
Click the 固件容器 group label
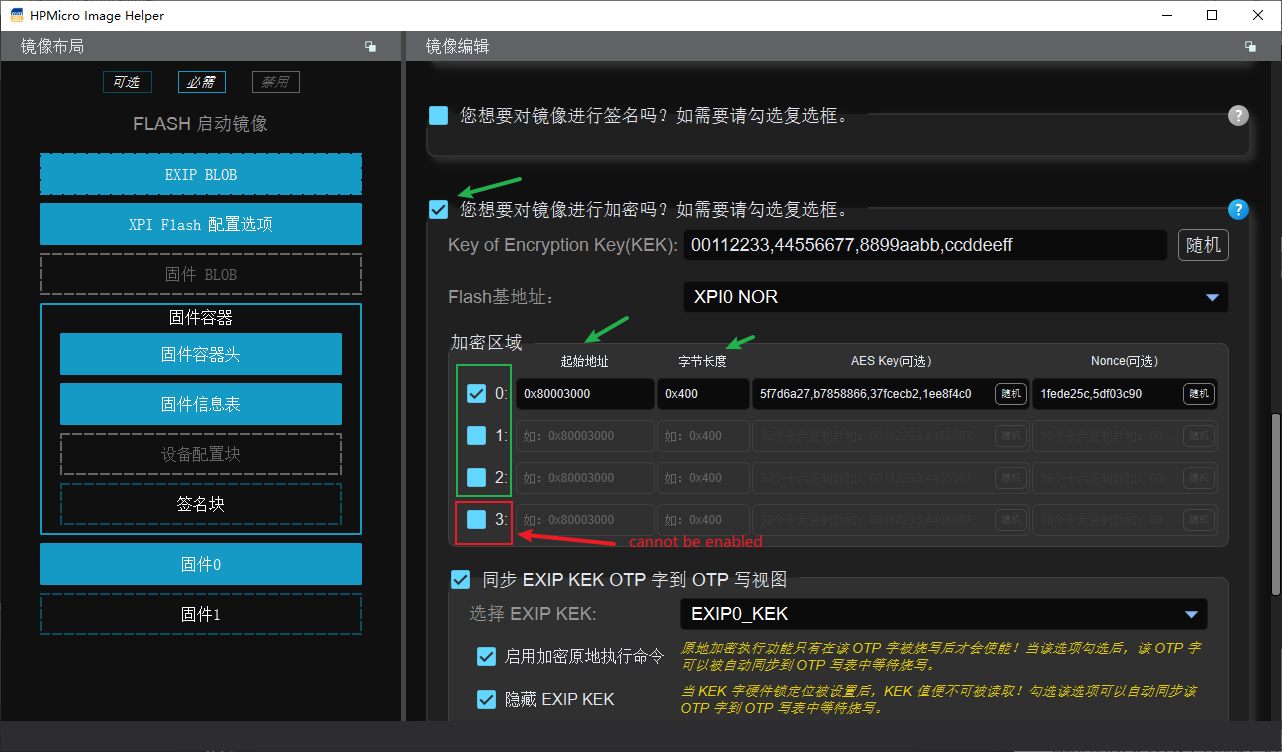(x=201, y=318)
